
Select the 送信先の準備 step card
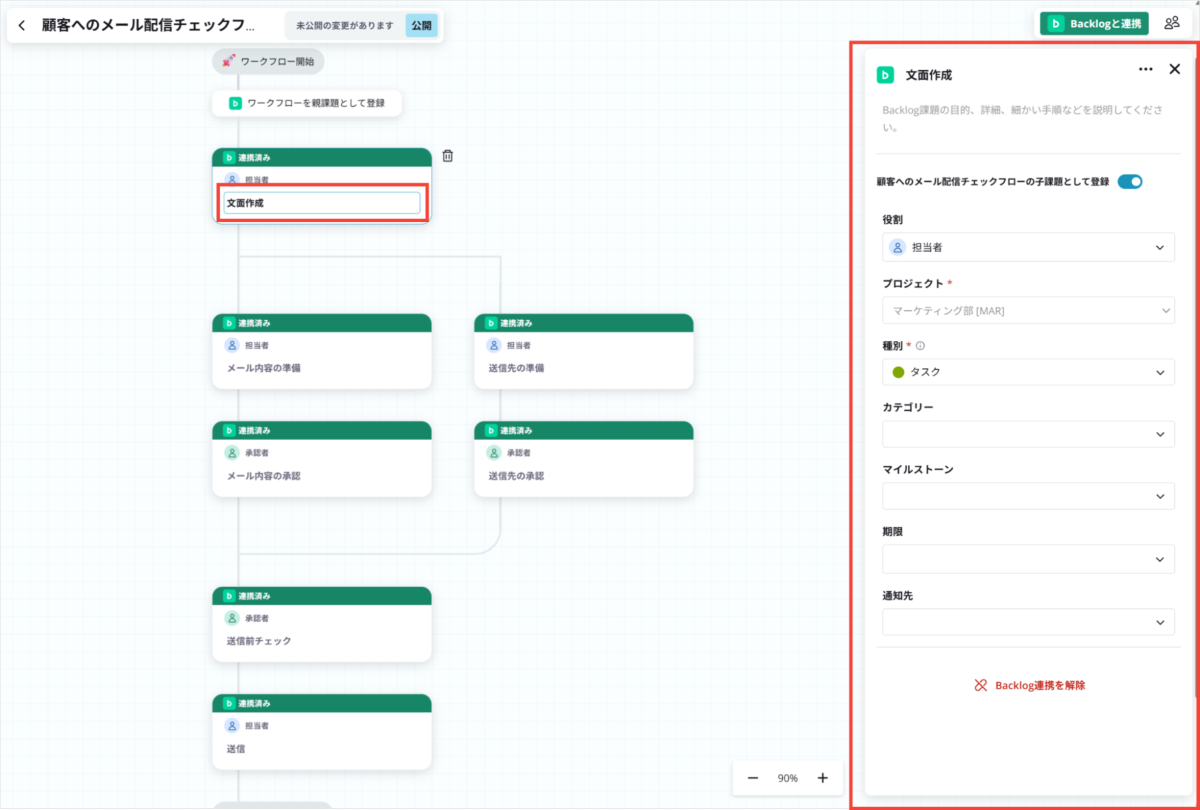[584, 351]
